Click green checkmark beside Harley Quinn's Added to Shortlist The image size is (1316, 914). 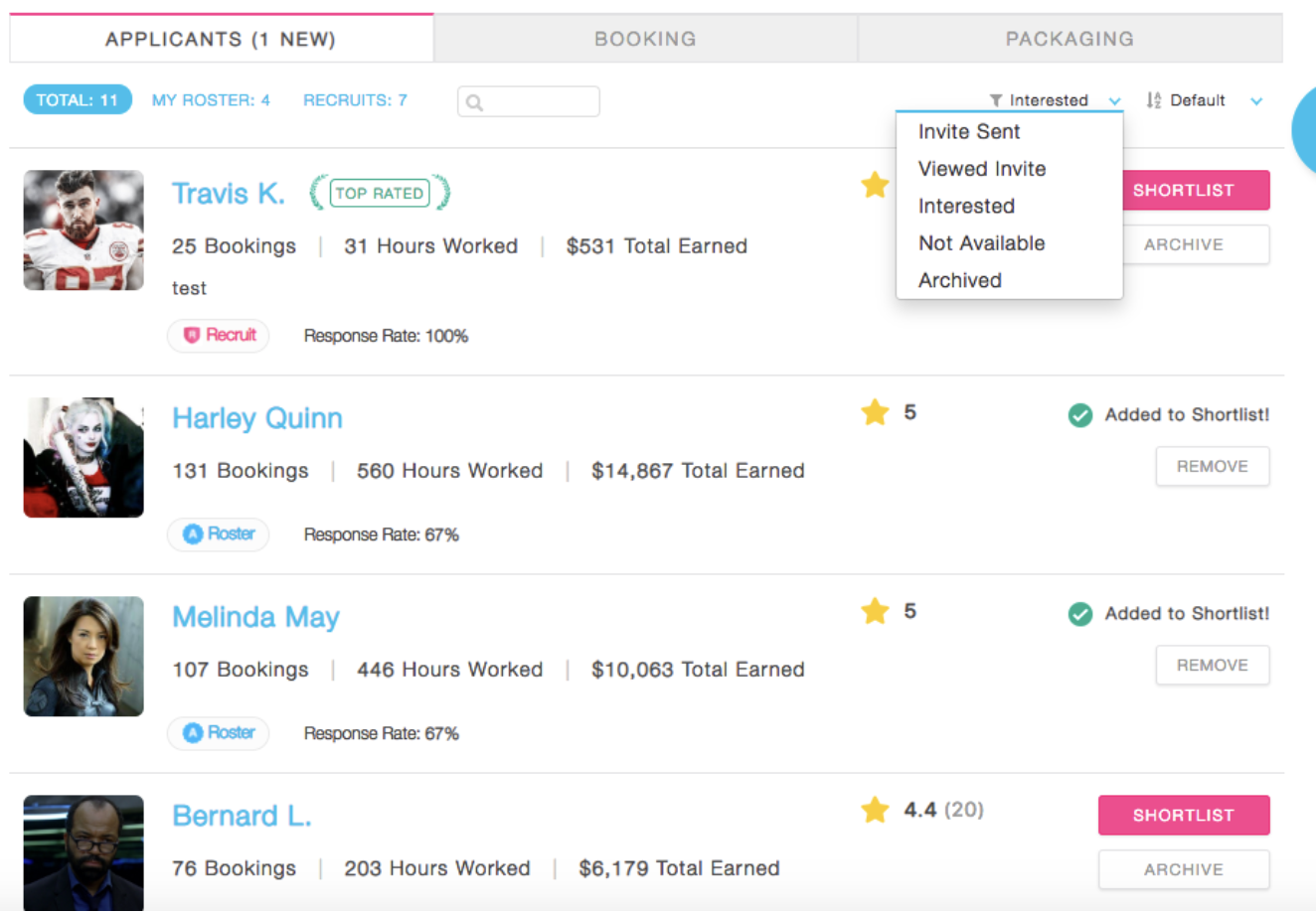[x=1079, y=415]
